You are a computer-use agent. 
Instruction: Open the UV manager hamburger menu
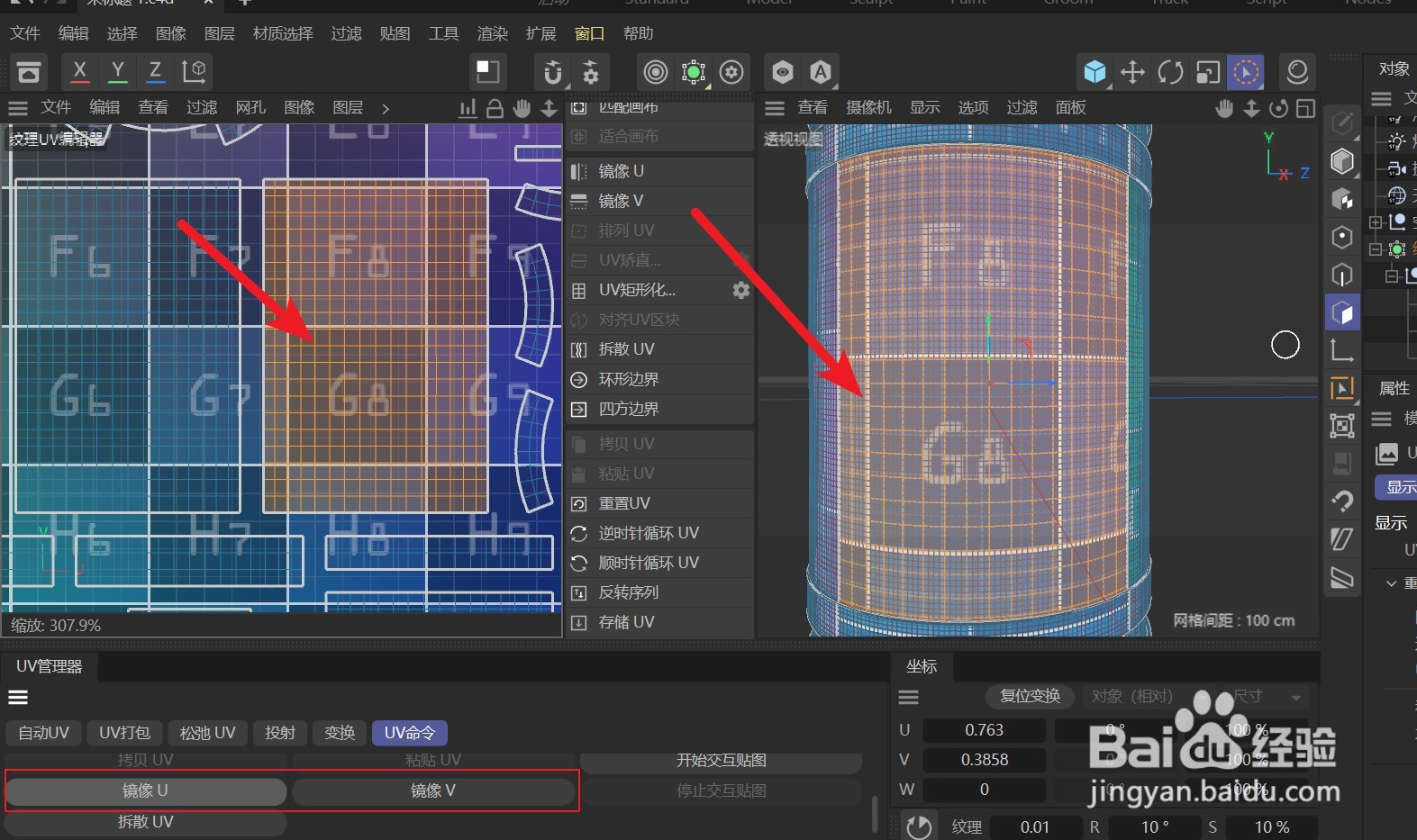(18, 698)
